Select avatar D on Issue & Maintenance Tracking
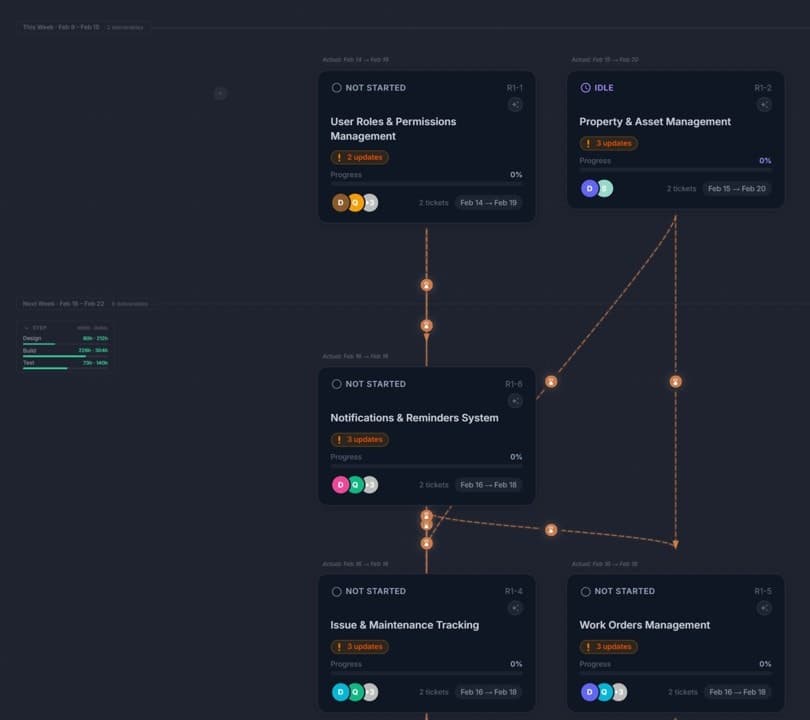The width and height of the screenshot is (810, 720). (x=340, y=691)
